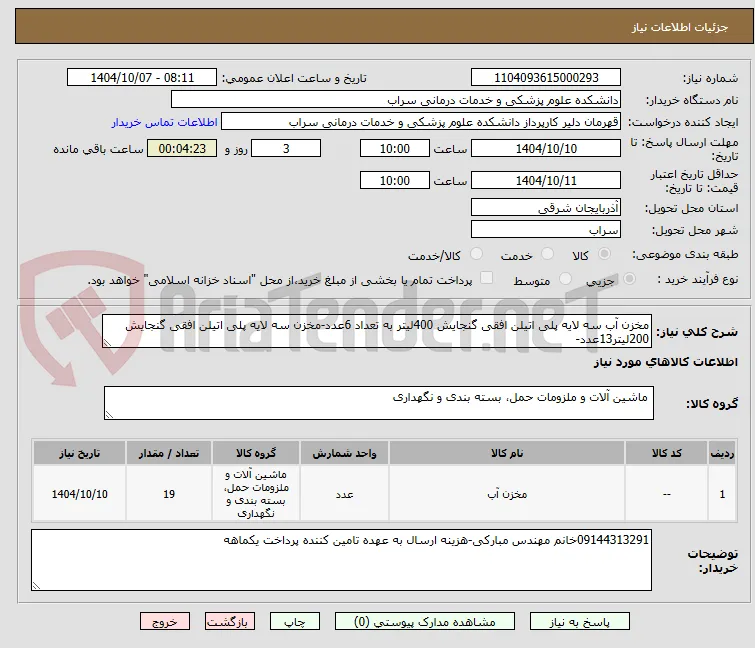The height and width of the screenshot is (648, 755).
Task: Click the quantity cell showing 19
Action: 169,494
